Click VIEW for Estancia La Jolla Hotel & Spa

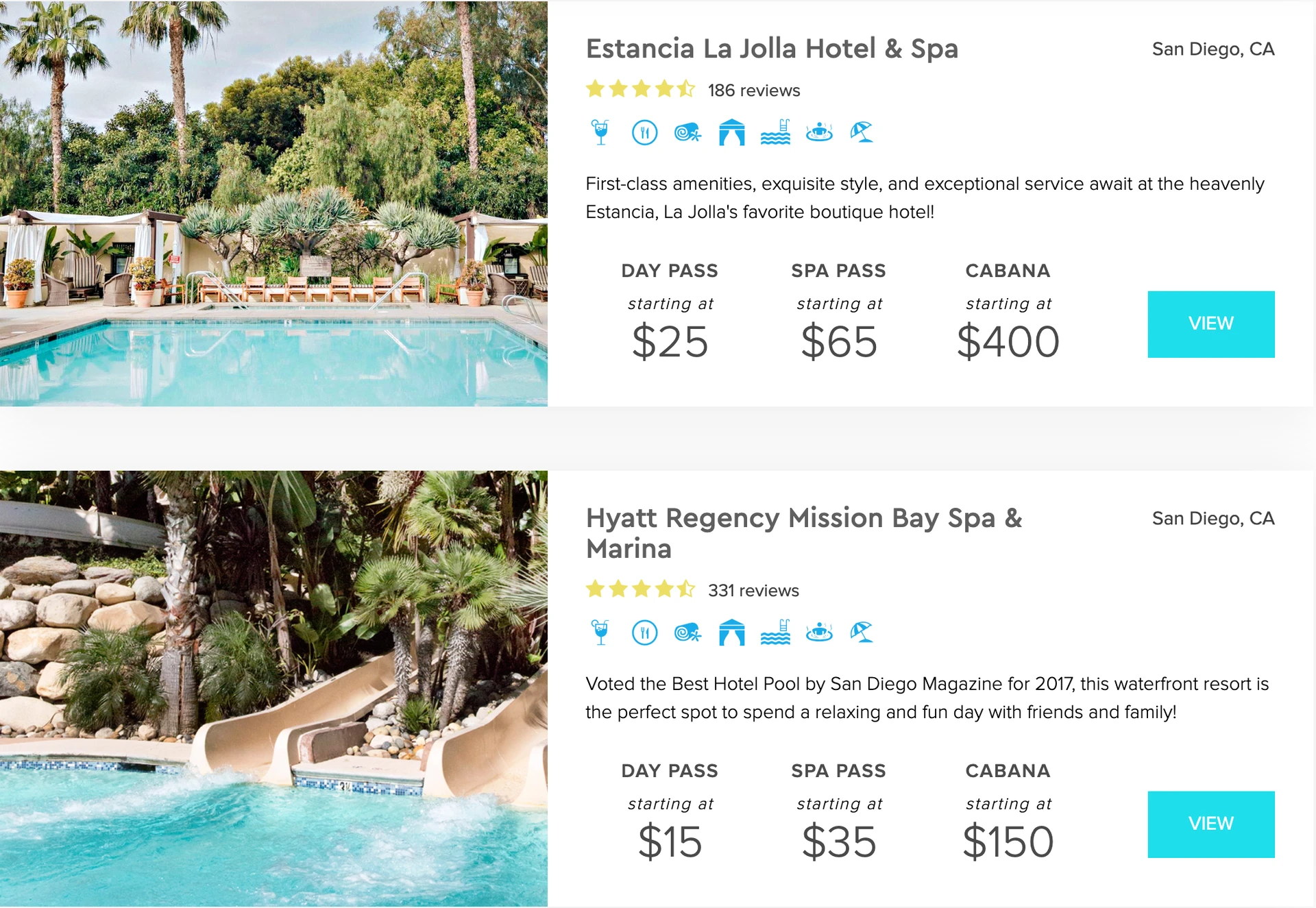click(1210, 324)
